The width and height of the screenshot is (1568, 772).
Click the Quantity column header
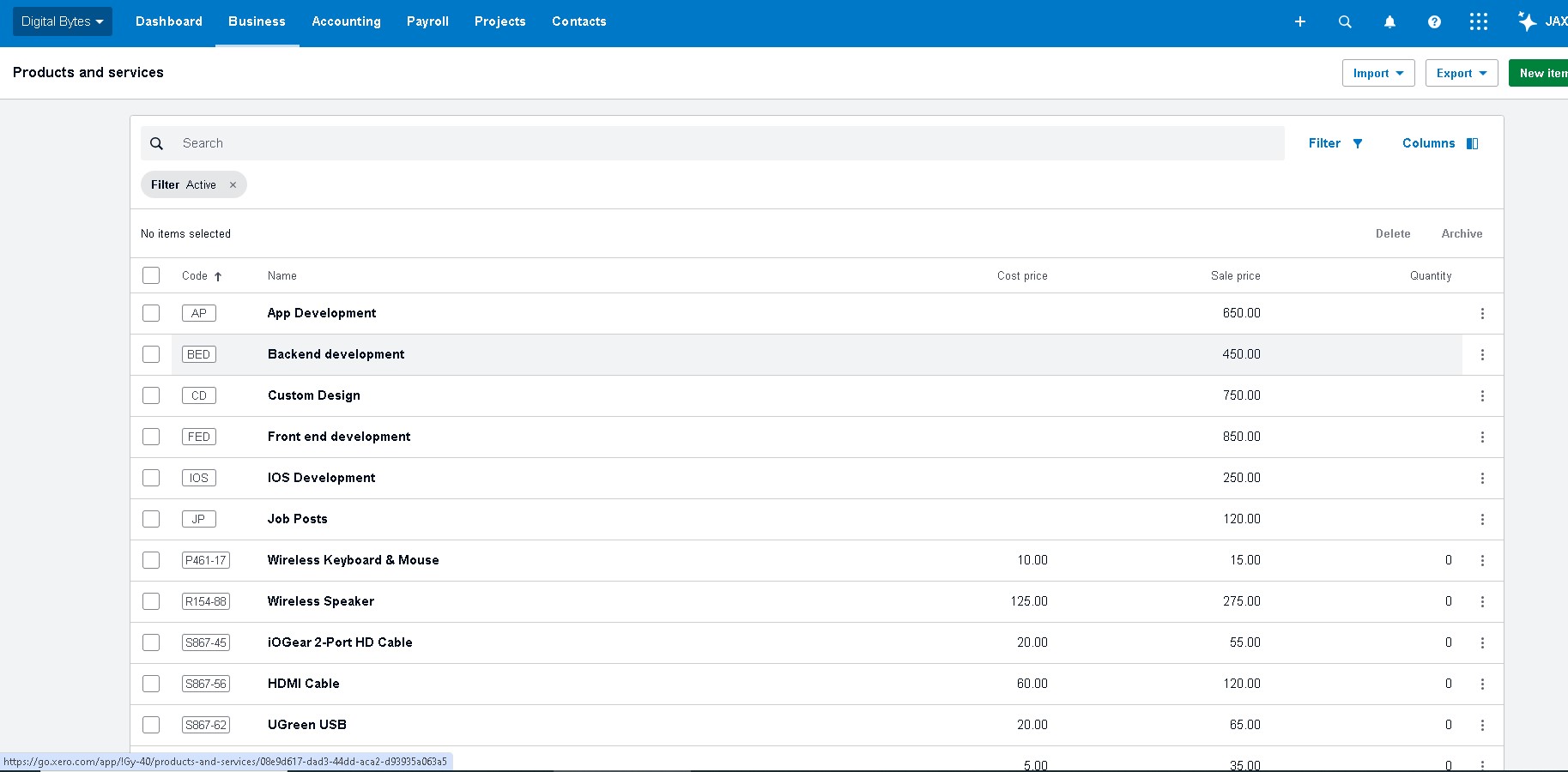[1431, 275]
